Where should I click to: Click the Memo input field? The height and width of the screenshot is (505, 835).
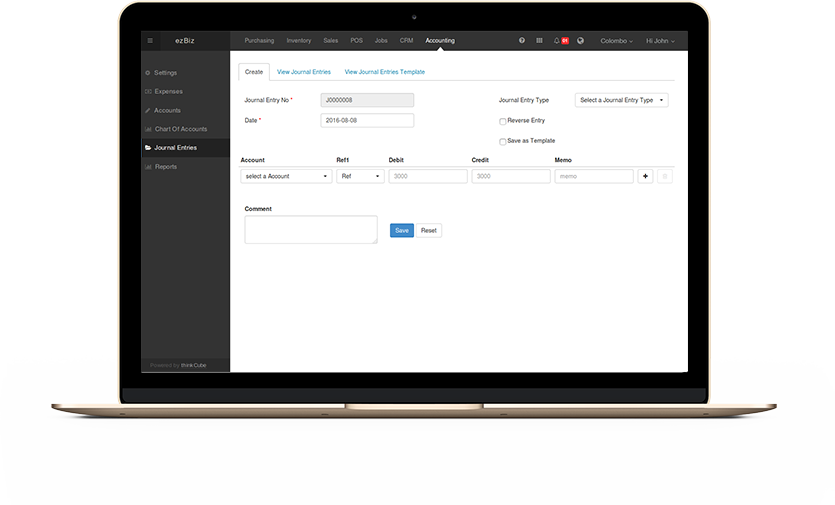(x=594, y=176)
